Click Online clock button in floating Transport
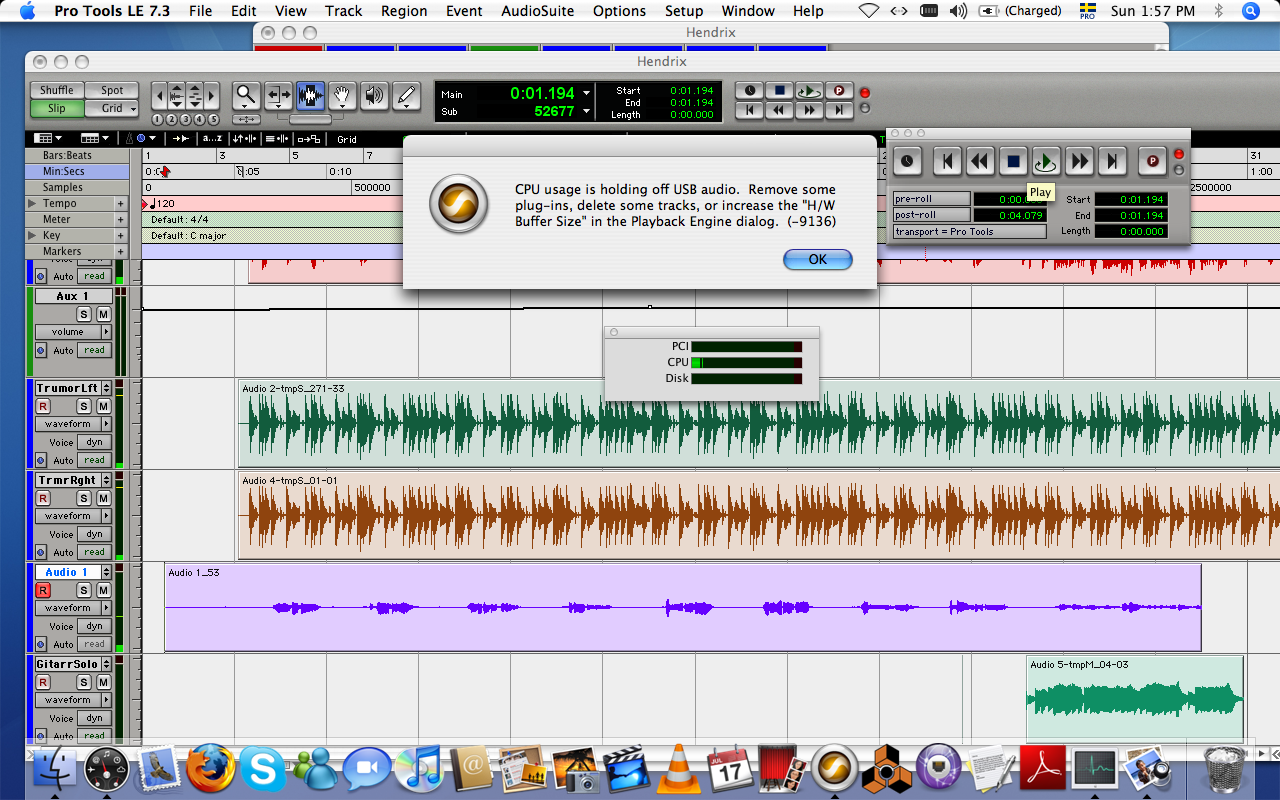1280x800 pixels. point(908,161)
